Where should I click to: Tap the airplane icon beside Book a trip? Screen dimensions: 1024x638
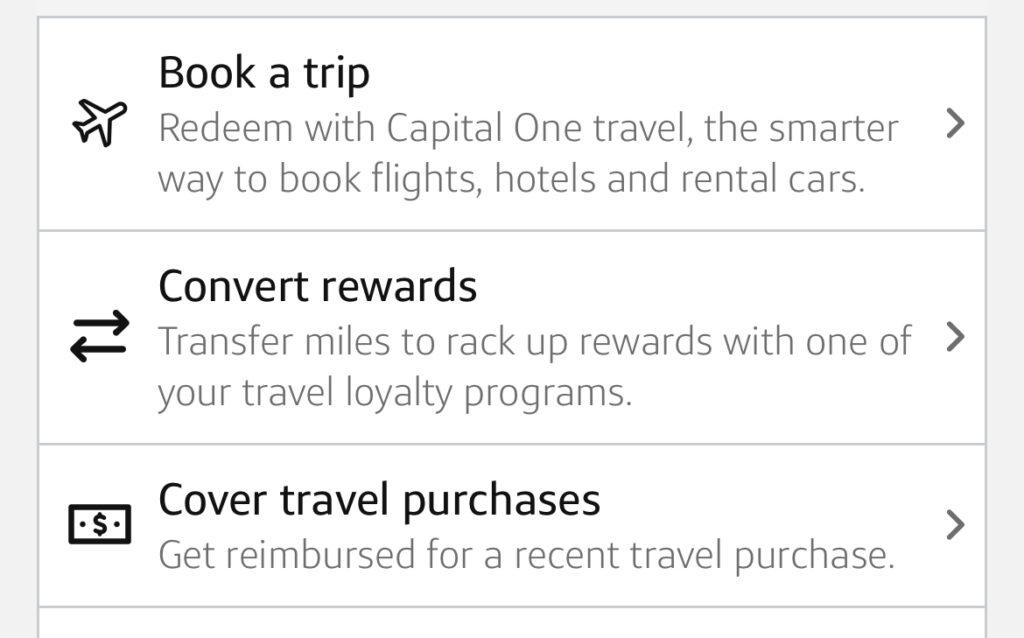(x=100, y=124)
